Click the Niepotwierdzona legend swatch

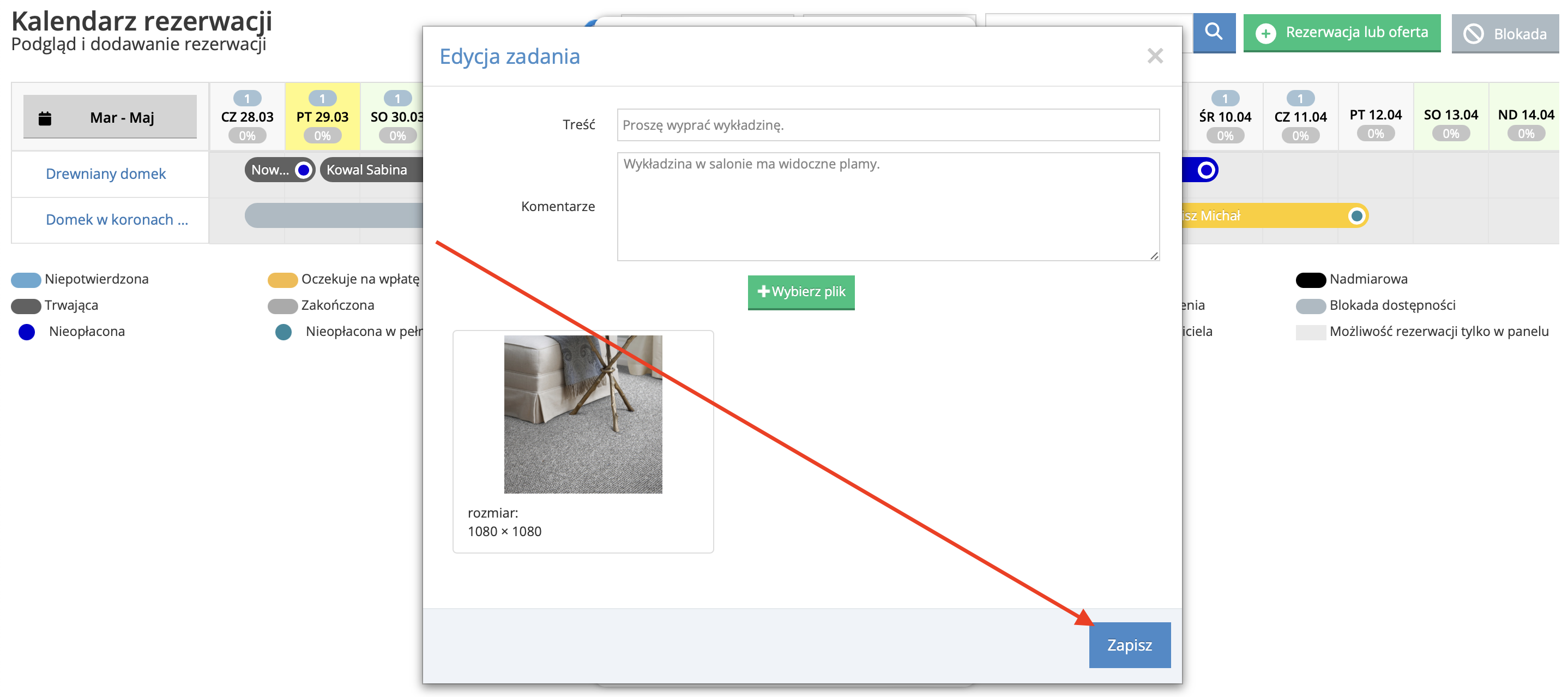(x=26, y=279)
